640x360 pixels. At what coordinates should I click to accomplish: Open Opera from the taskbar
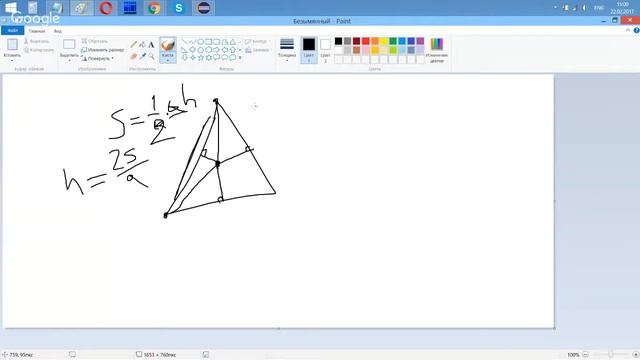[106, 8]
